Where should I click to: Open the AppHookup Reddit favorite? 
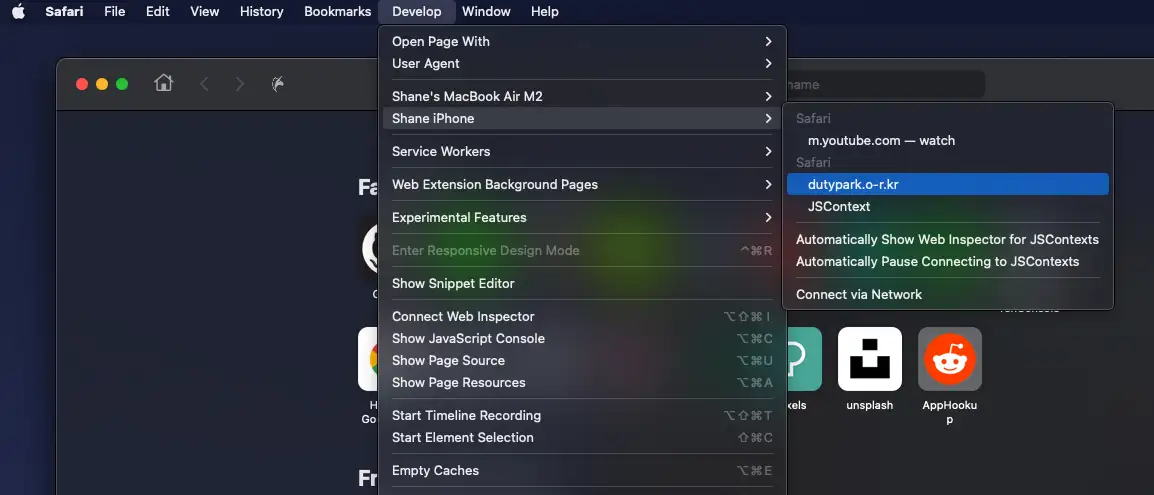tap(949, 359)
